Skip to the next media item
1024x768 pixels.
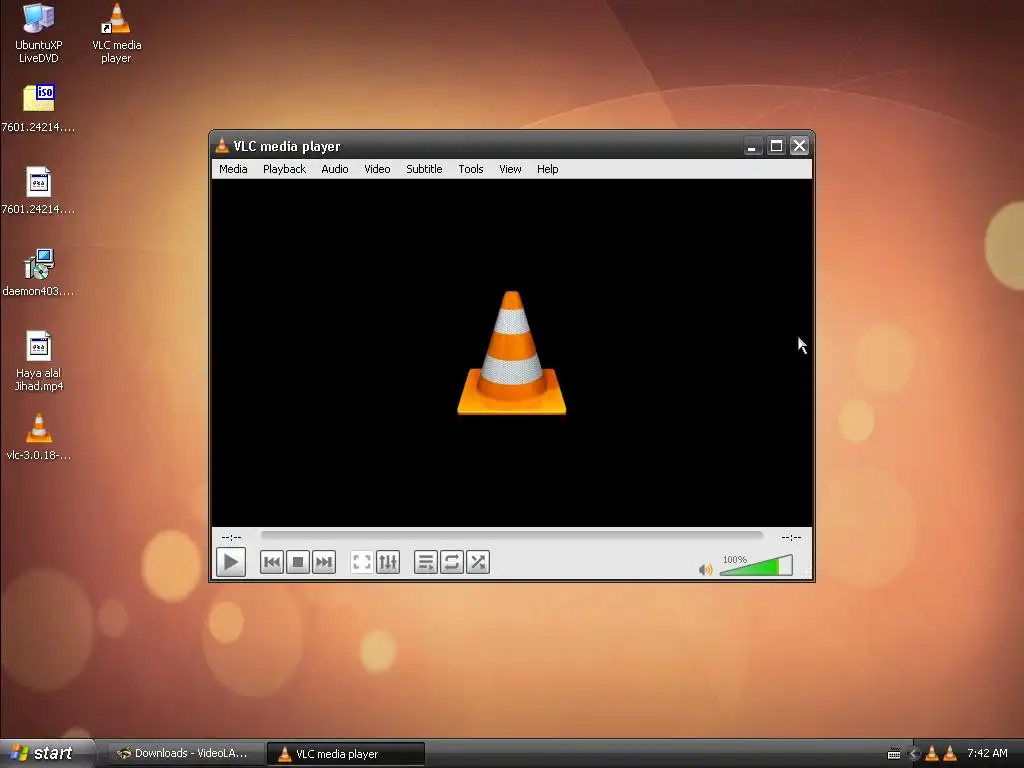point(324,562)
